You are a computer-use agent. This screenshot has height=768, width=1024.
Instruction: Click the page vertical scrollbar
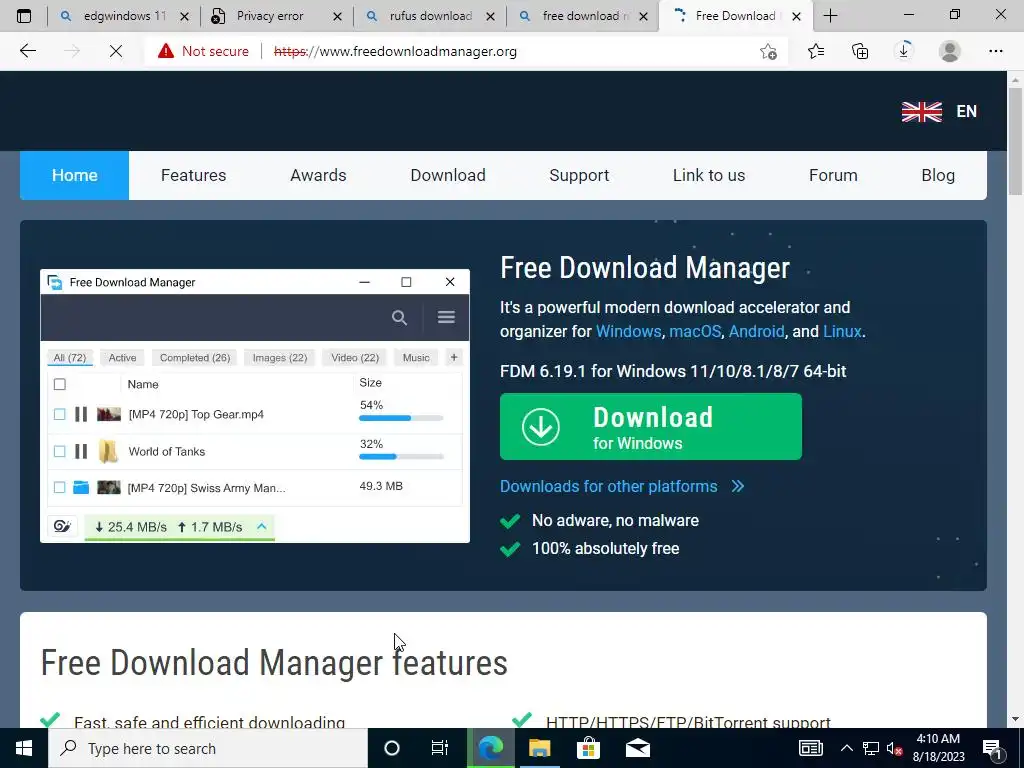(1015, 140)
